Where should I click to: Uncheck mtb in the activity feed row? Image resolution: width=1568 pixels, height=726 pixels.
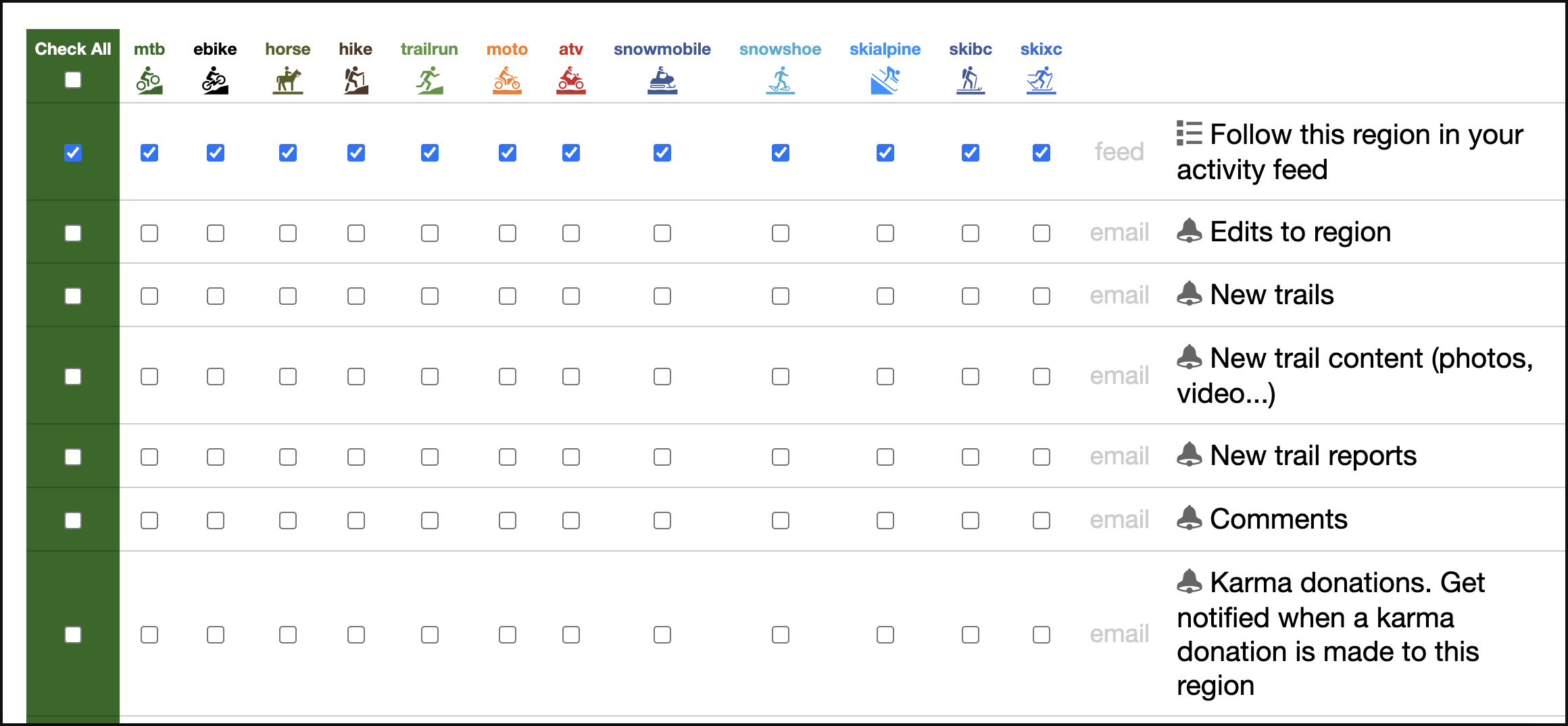tap(149, 153)
